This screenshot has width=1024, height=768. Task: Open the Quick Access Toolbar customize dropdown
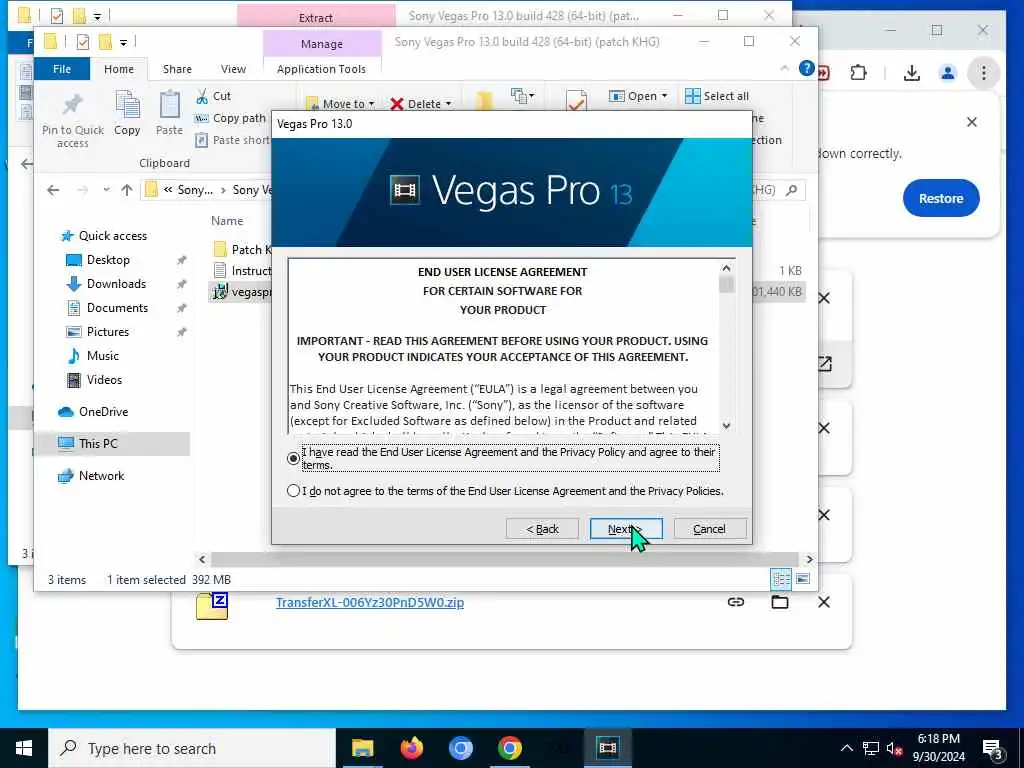click(x=123, y=43)
